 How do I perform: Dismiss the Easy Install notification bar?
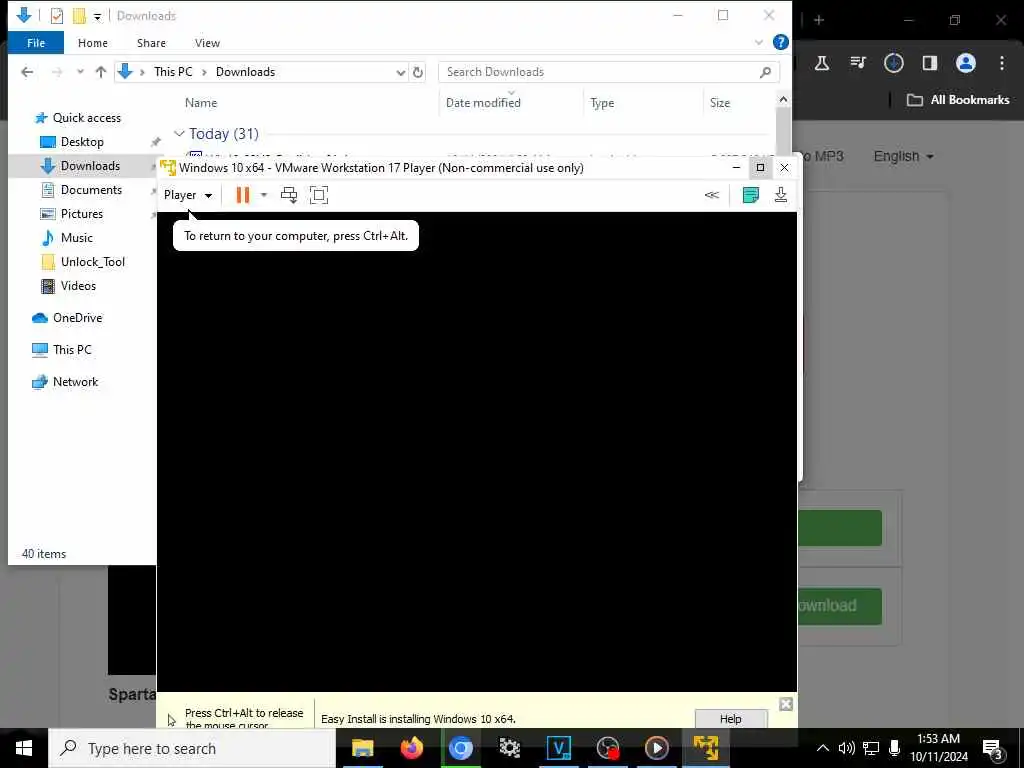click(x=786, y=704)
